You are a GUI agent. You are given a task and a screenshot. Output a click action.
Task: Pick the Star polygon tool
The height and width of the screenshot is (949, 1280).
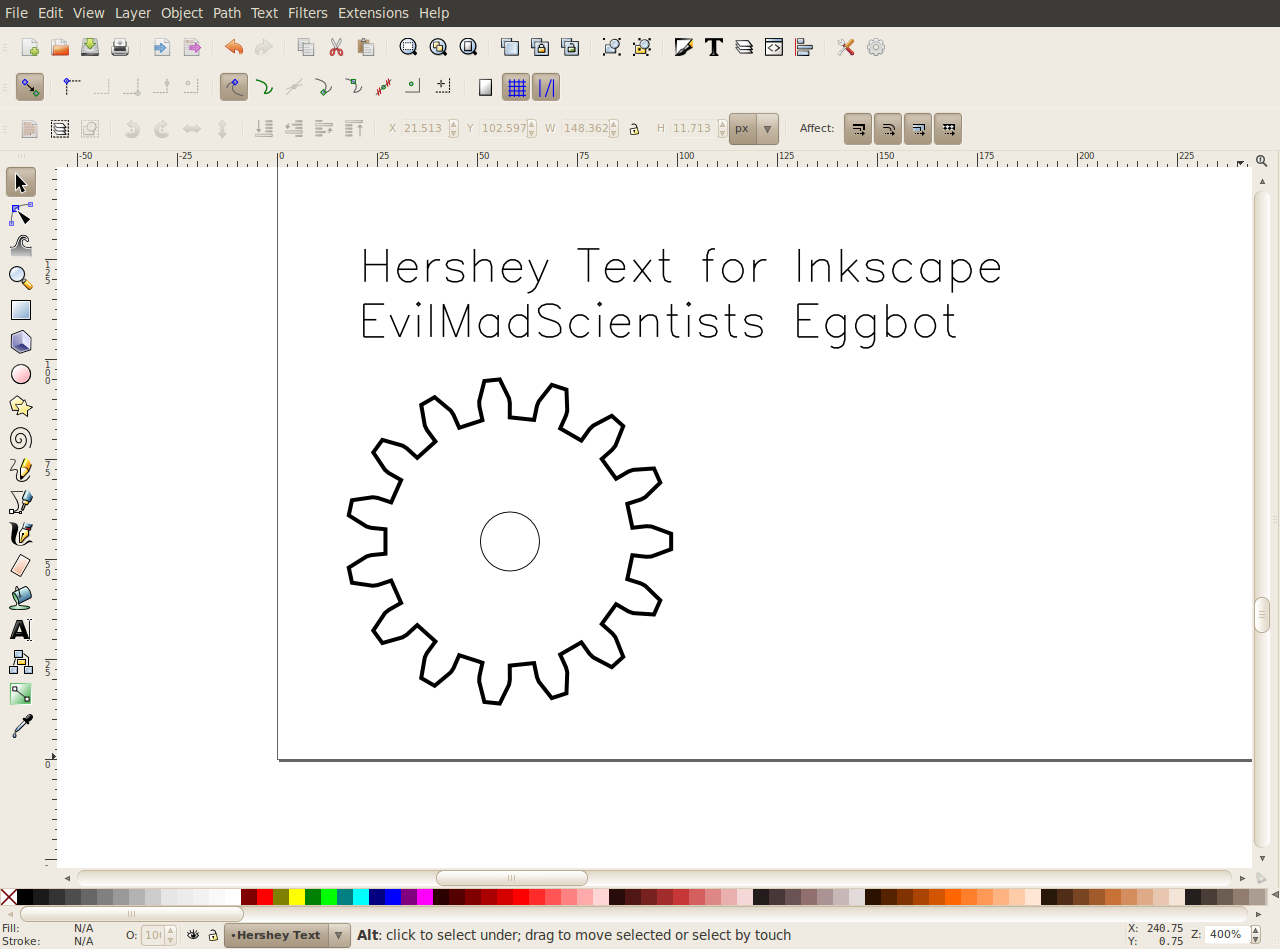21,406
